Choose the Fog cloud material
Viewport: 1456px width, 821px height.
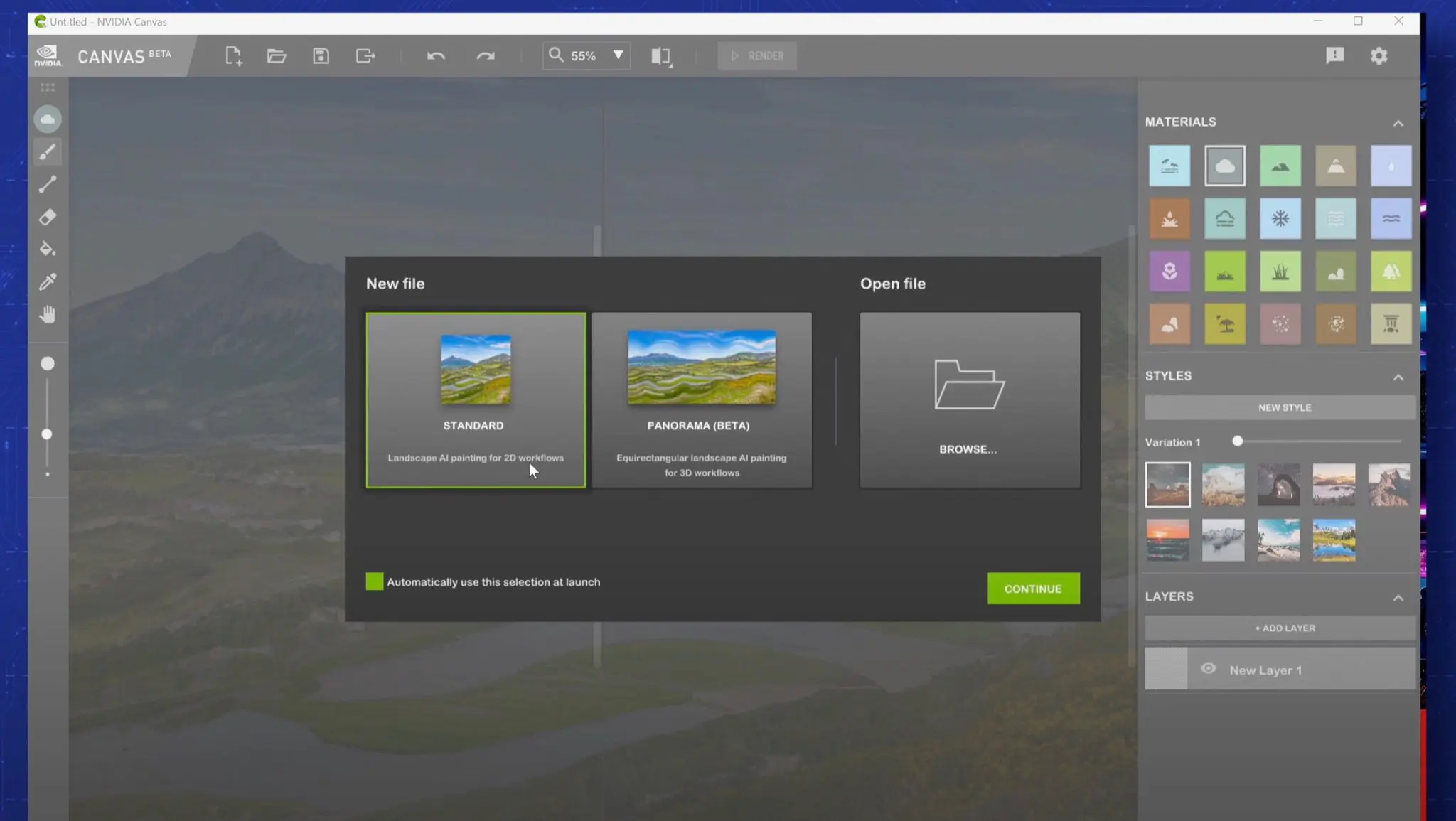1225,218
